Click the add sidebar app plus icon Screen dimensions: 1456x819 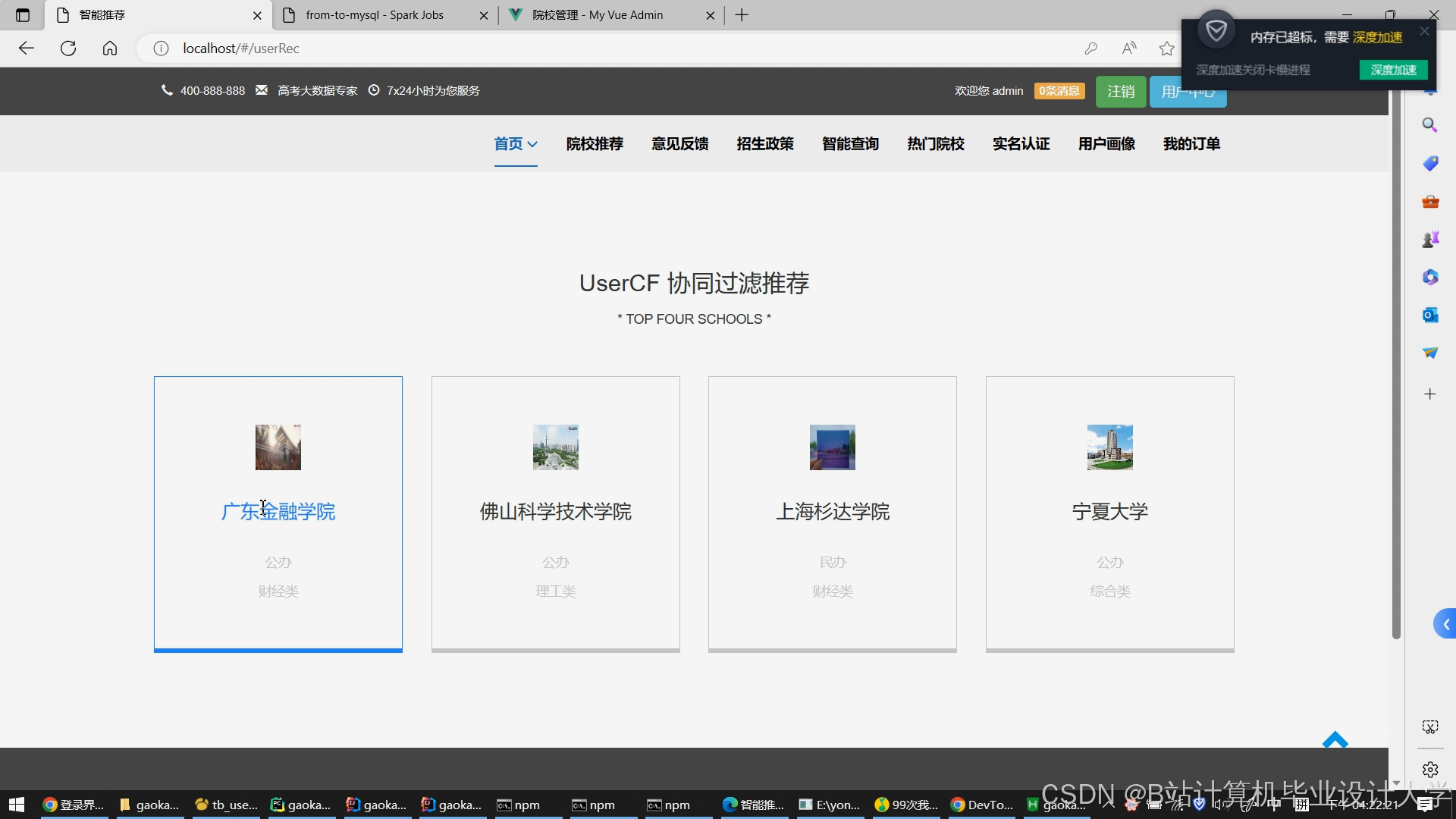[x=1429, y=394]
